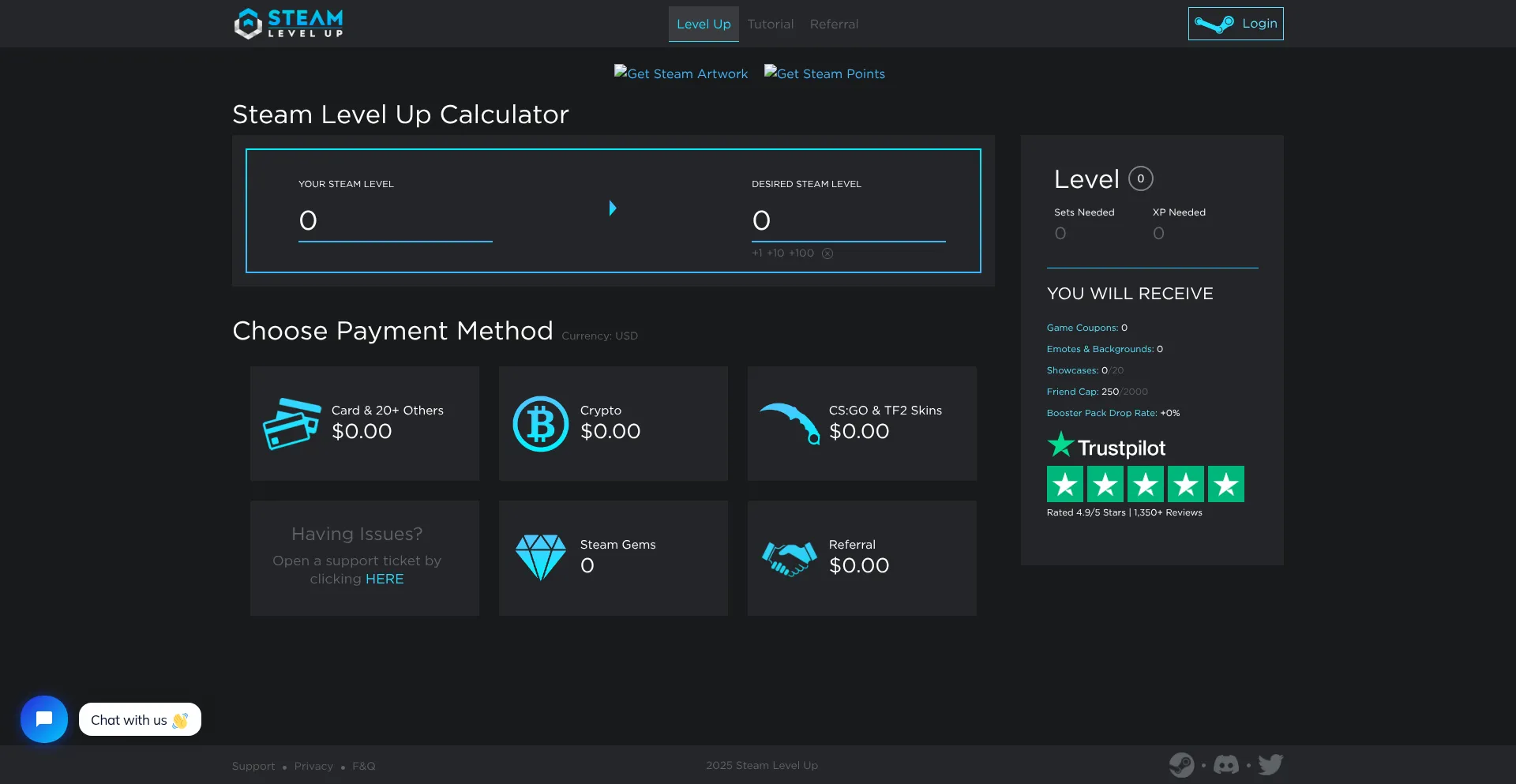Open the Referral tab in navigation
Viewport: 1516px width, 784px height.
[834, 24]
